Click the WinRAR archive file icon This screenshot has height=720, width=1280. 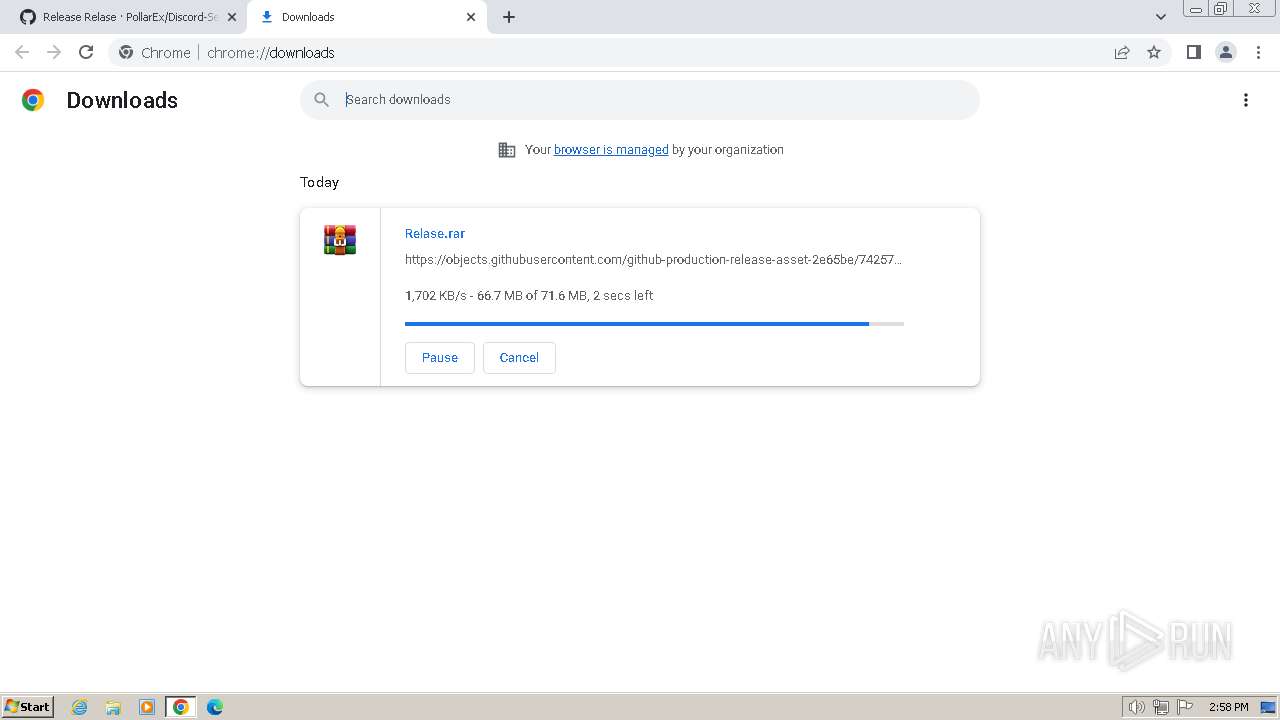point(340,240)
